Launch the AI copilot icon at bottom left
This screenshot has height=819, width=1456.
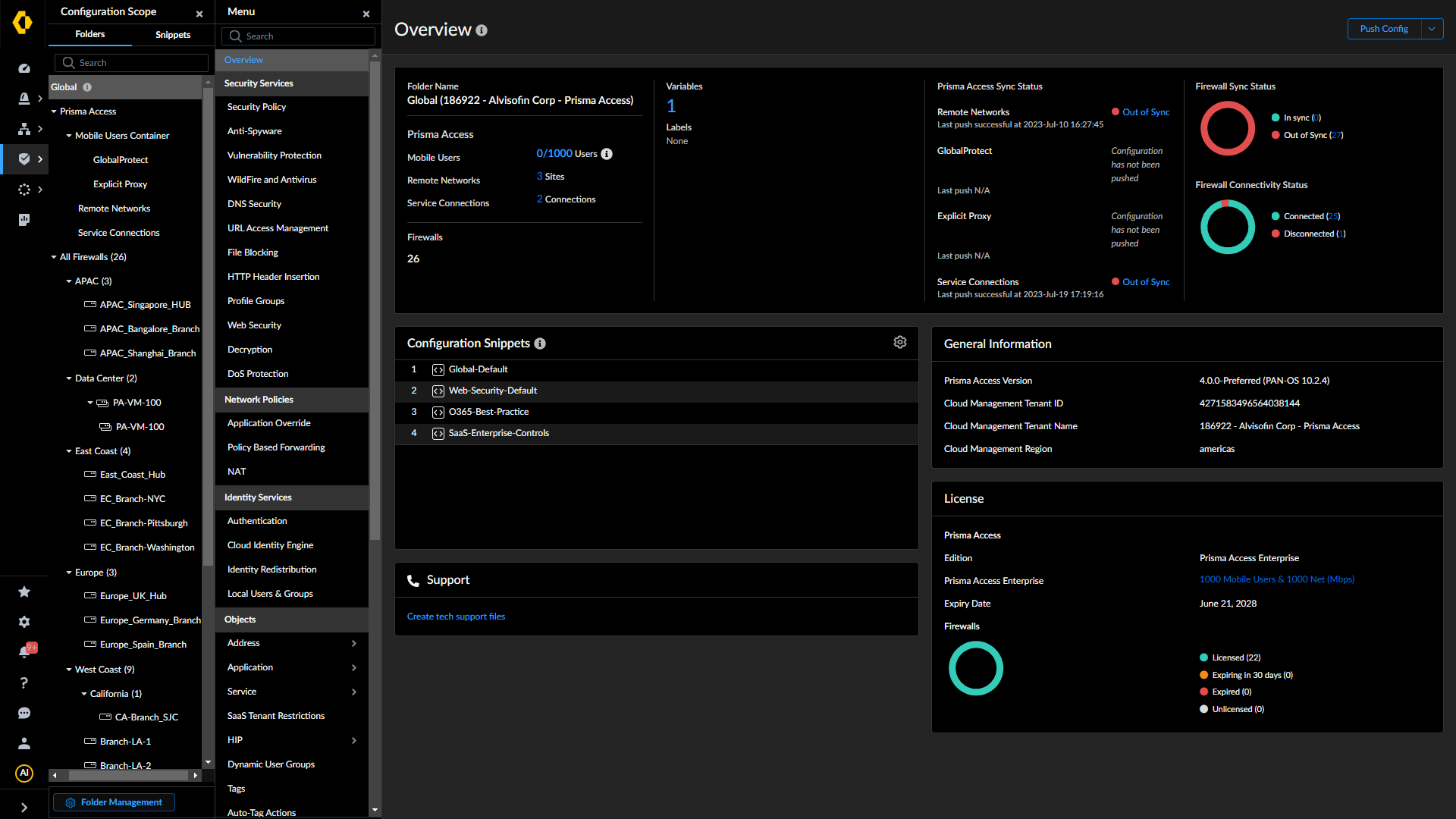[24, 773]
